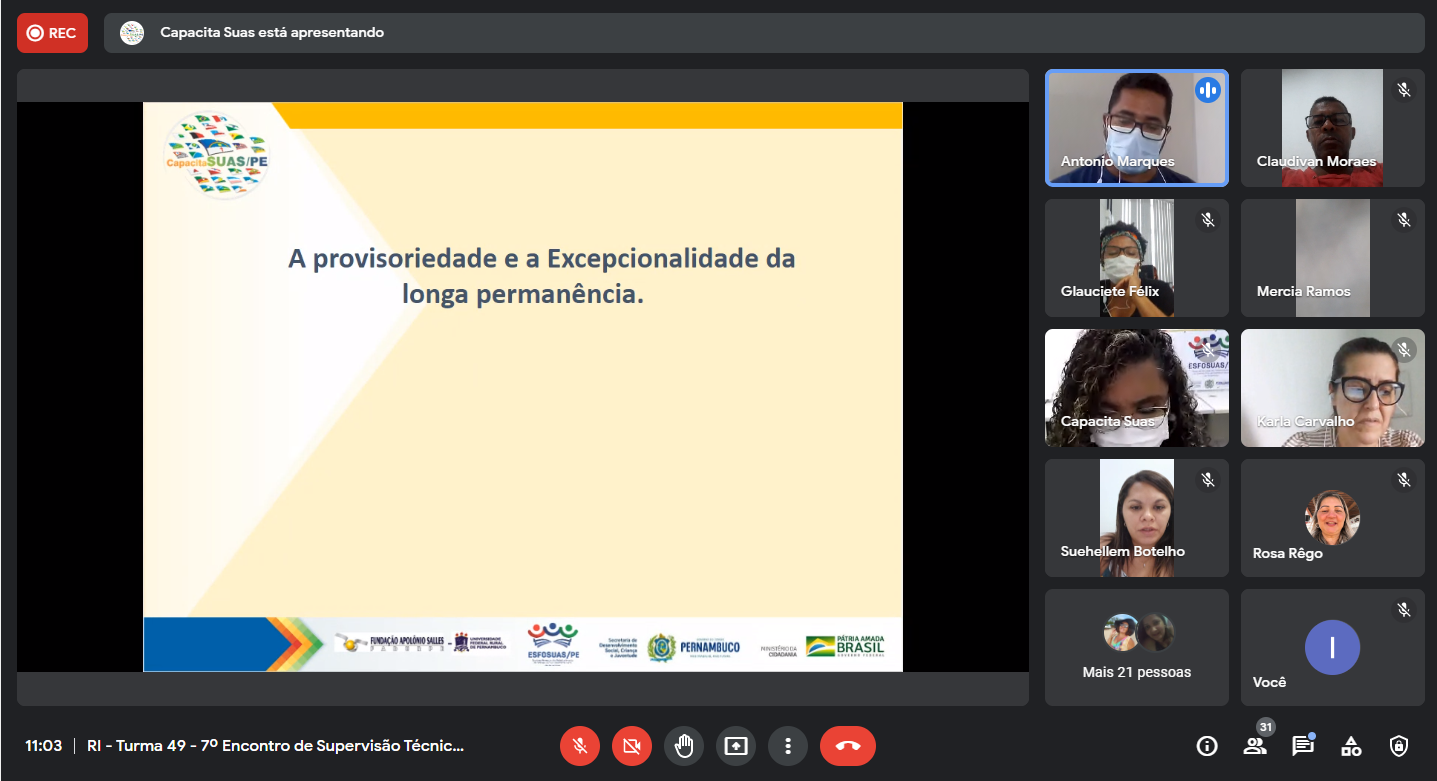Open the meeting details info icon
Screen dimensions: 1437x781
pos(1207,746)
